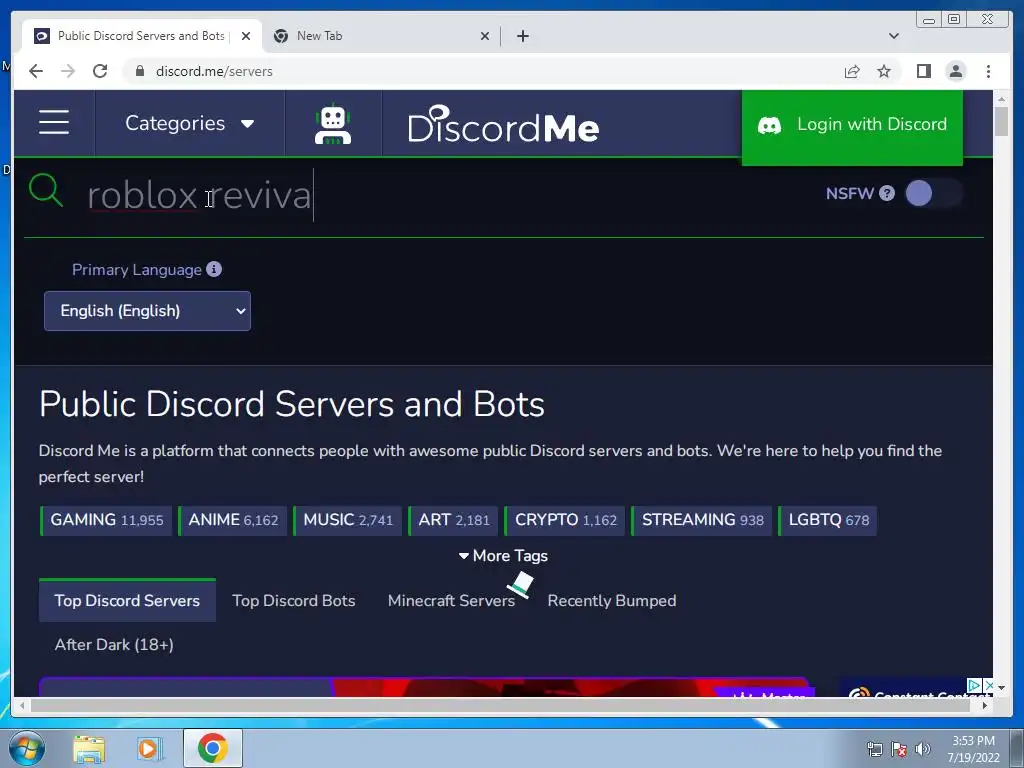This screenshot has width=1024, height=768.
Task: Click the ad close X icon
Action: 989,685
